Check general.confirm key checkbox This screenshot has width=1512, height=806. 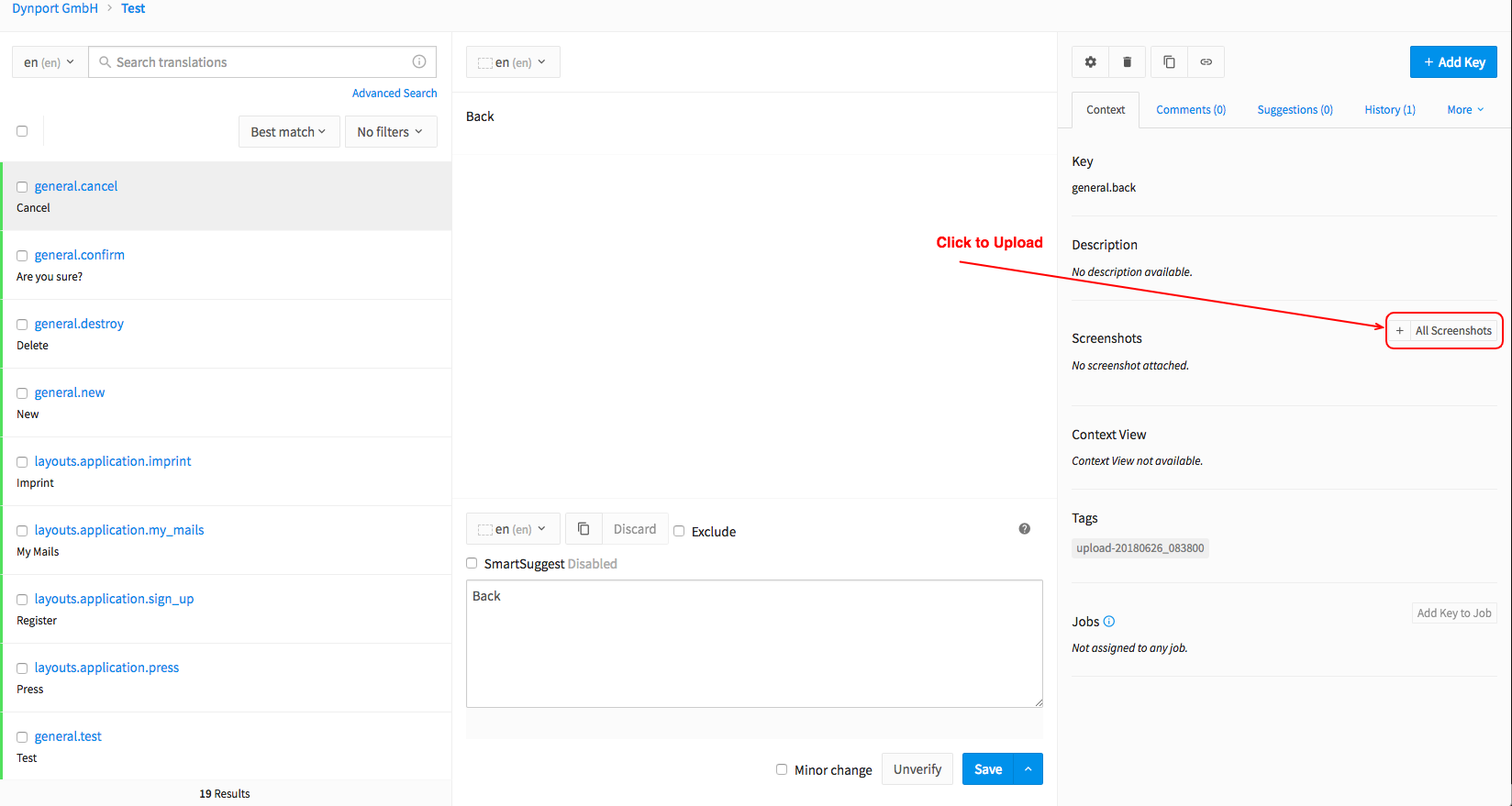click(22, 256)
